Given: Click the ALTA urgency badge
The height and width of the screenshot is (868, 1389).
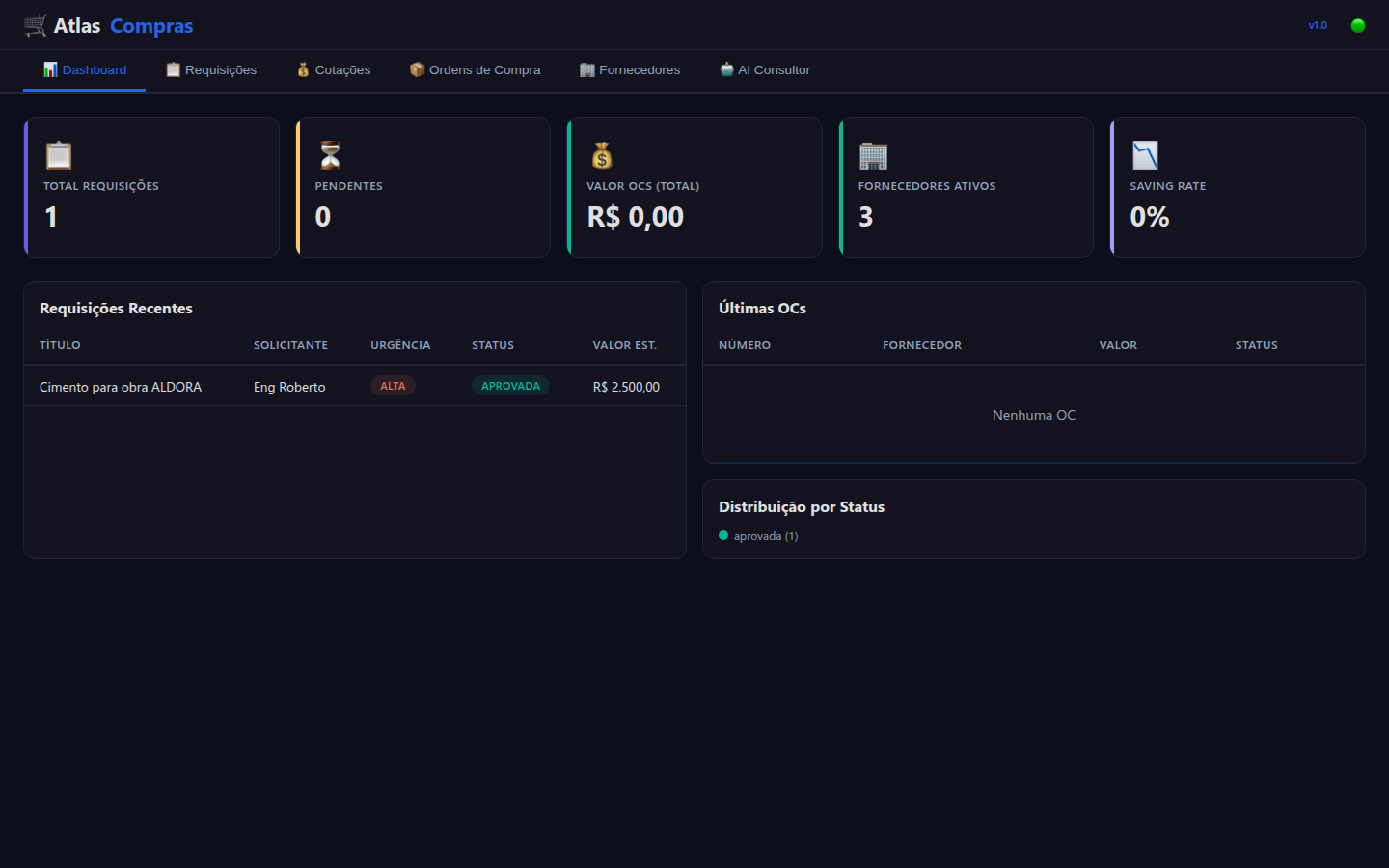Looking at the screenshot, I should tap(393, 386).
